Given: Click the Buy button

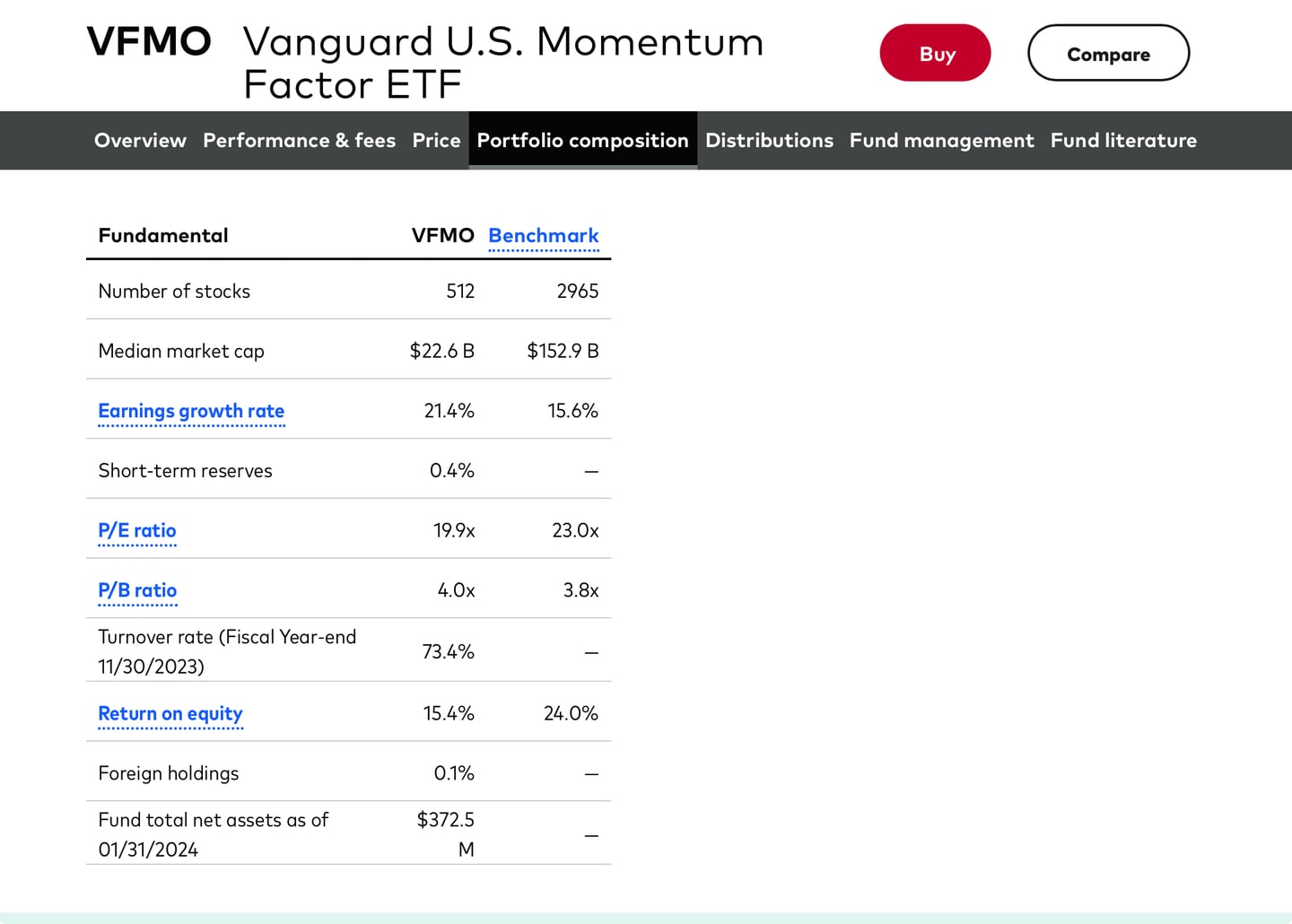Looking at the screenshot, I should (x=935, y=53).
